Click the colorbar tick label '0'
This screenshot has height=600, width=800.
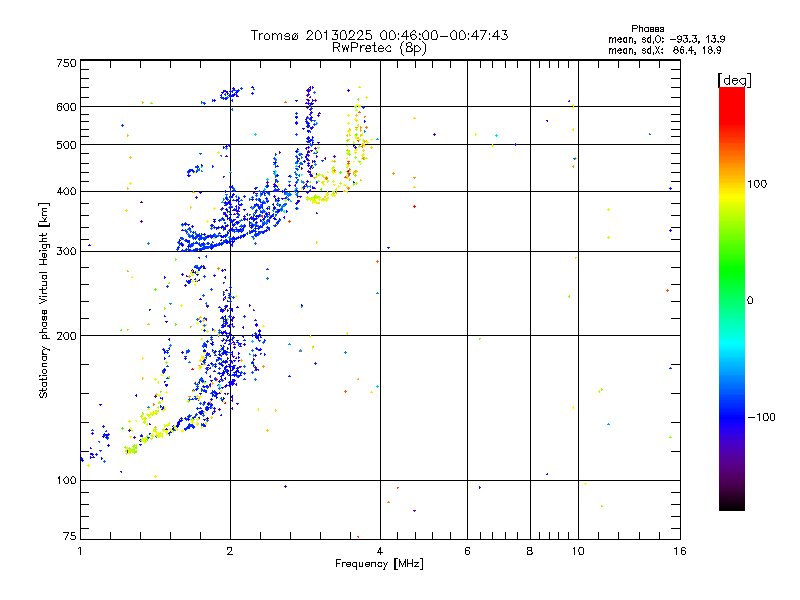(750, 301)
